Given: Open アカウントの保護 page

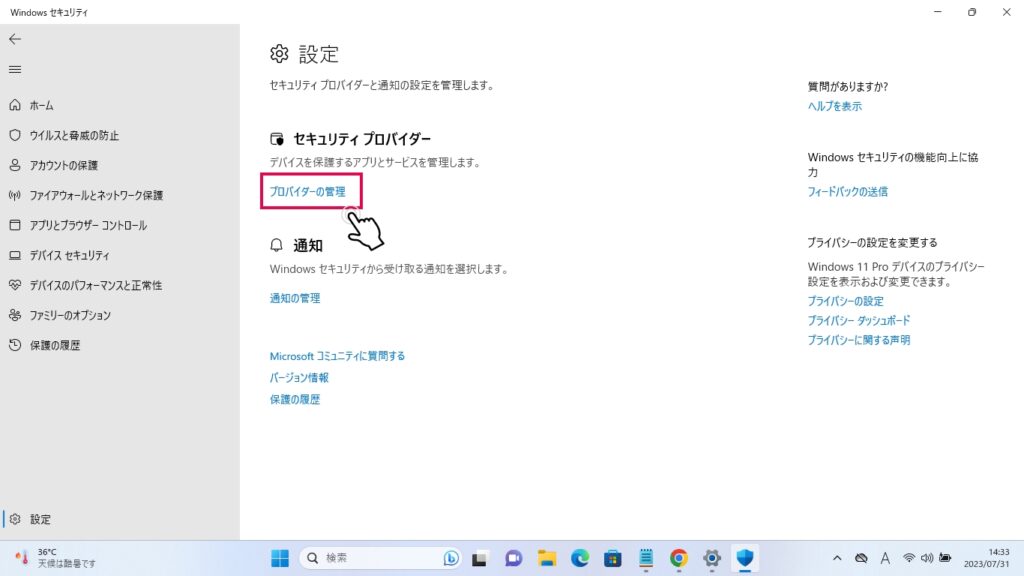Looking at the screenshot, I should coord(63,165).
